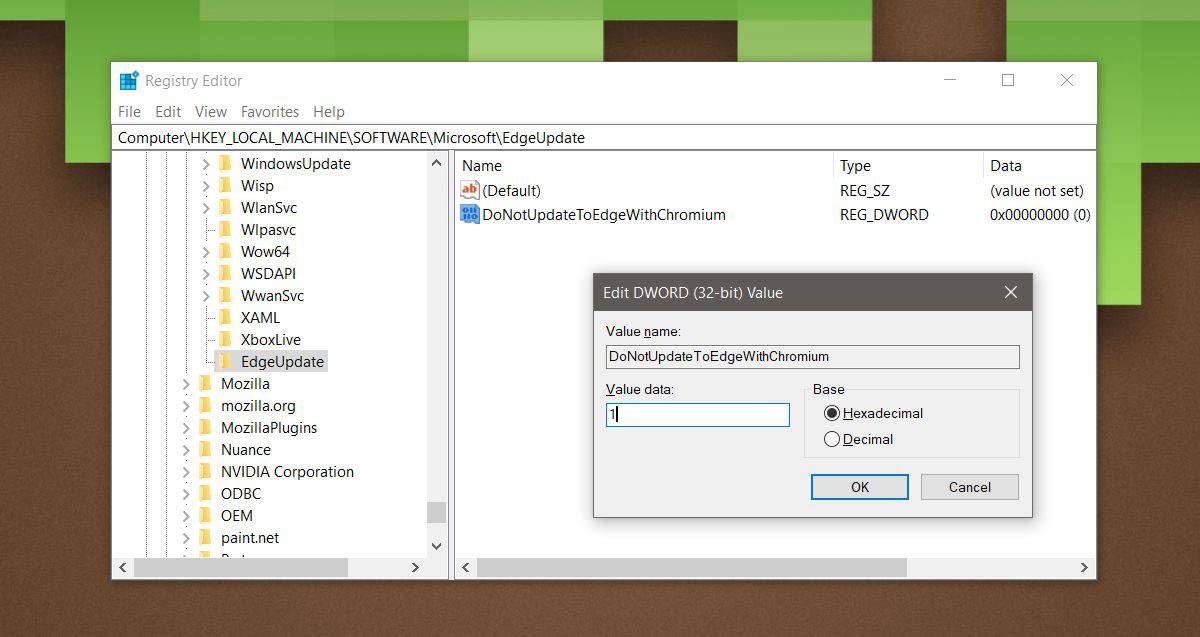Click the Value name field

click(x=813, y=356)
